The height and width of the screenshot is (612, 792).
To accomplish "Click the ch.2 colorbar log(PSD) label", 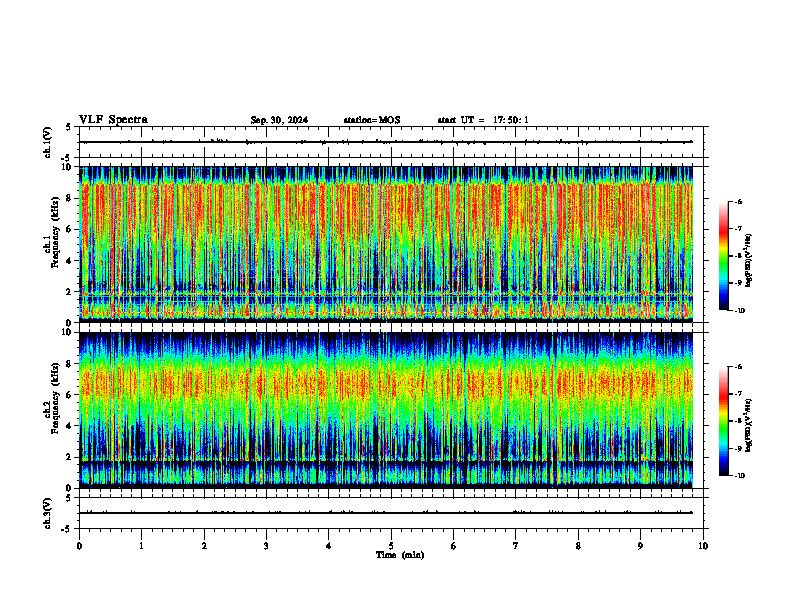I will (749, 426).
